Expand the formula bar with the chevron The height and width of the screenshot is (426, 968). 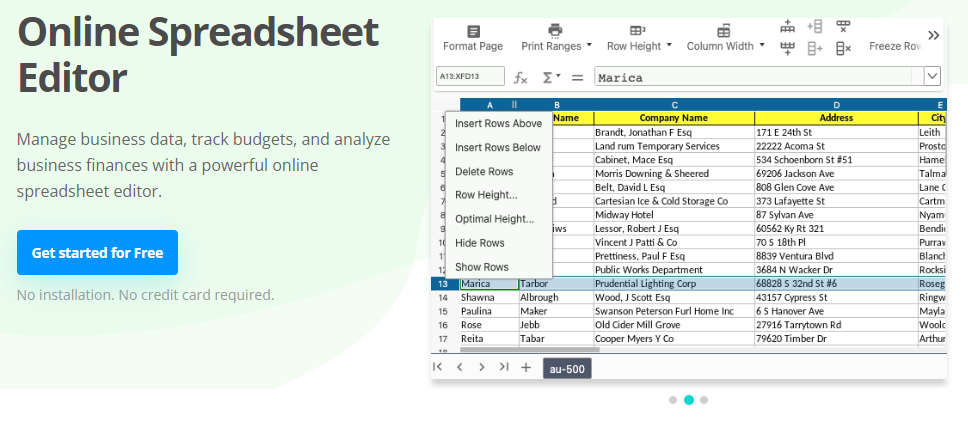pos(932,76)
